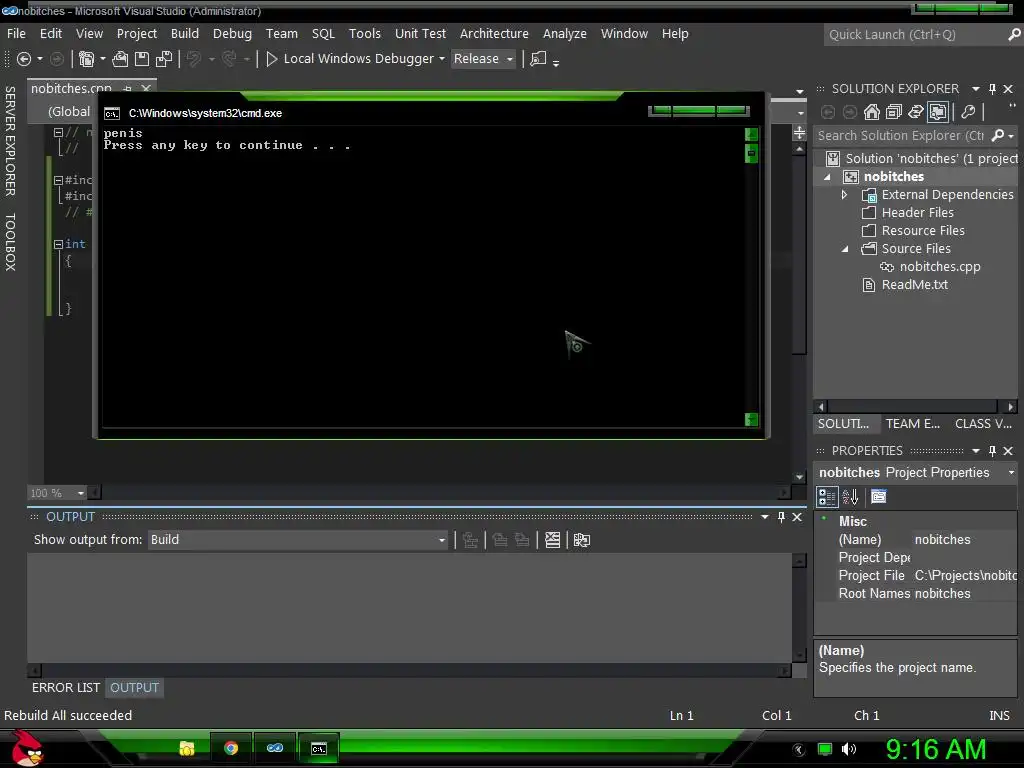Open Solution Configurations Release dropdown
This screenshot has height=768, width=1024.
pos(483,59)
